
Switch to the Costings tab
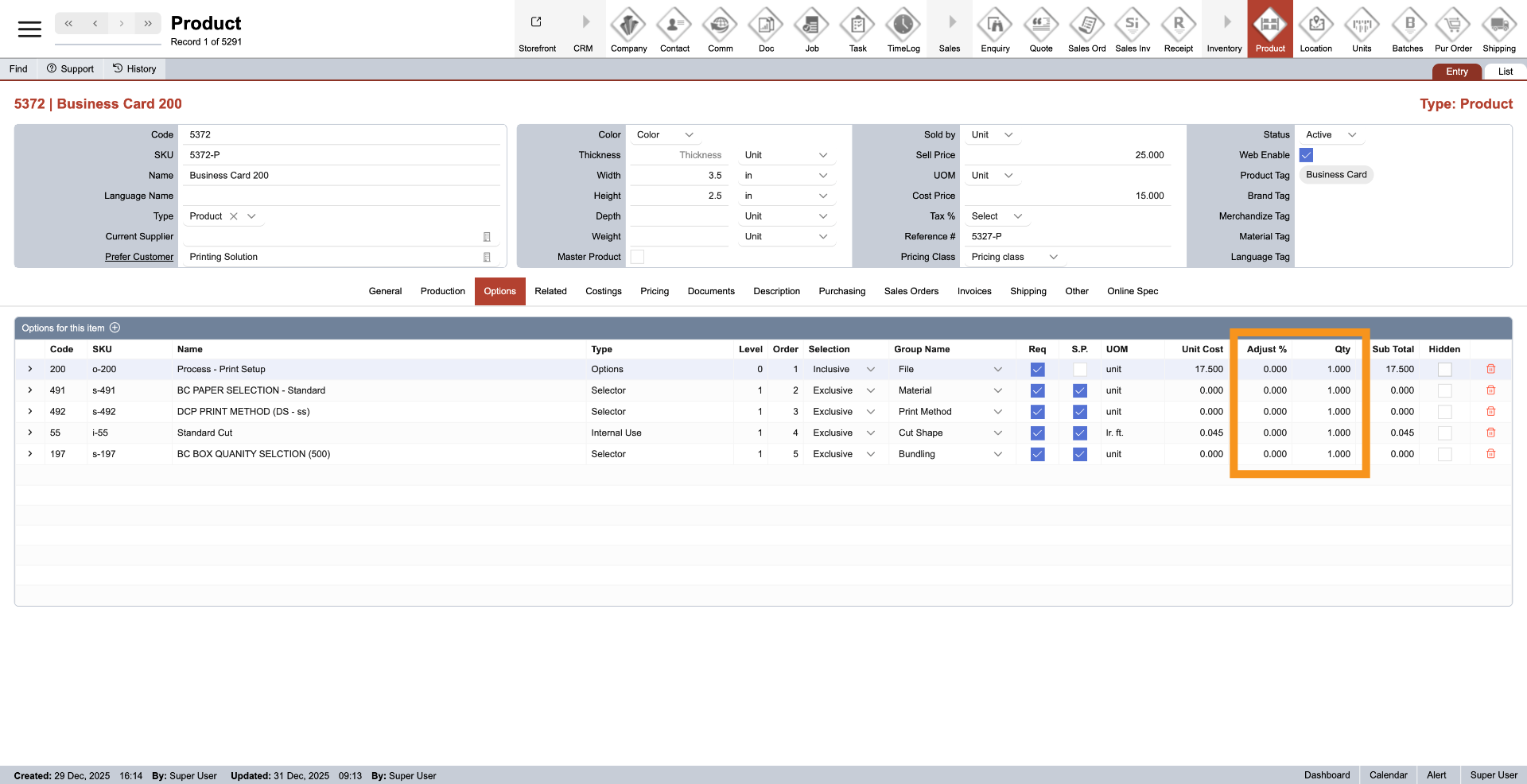coord(603,291)
